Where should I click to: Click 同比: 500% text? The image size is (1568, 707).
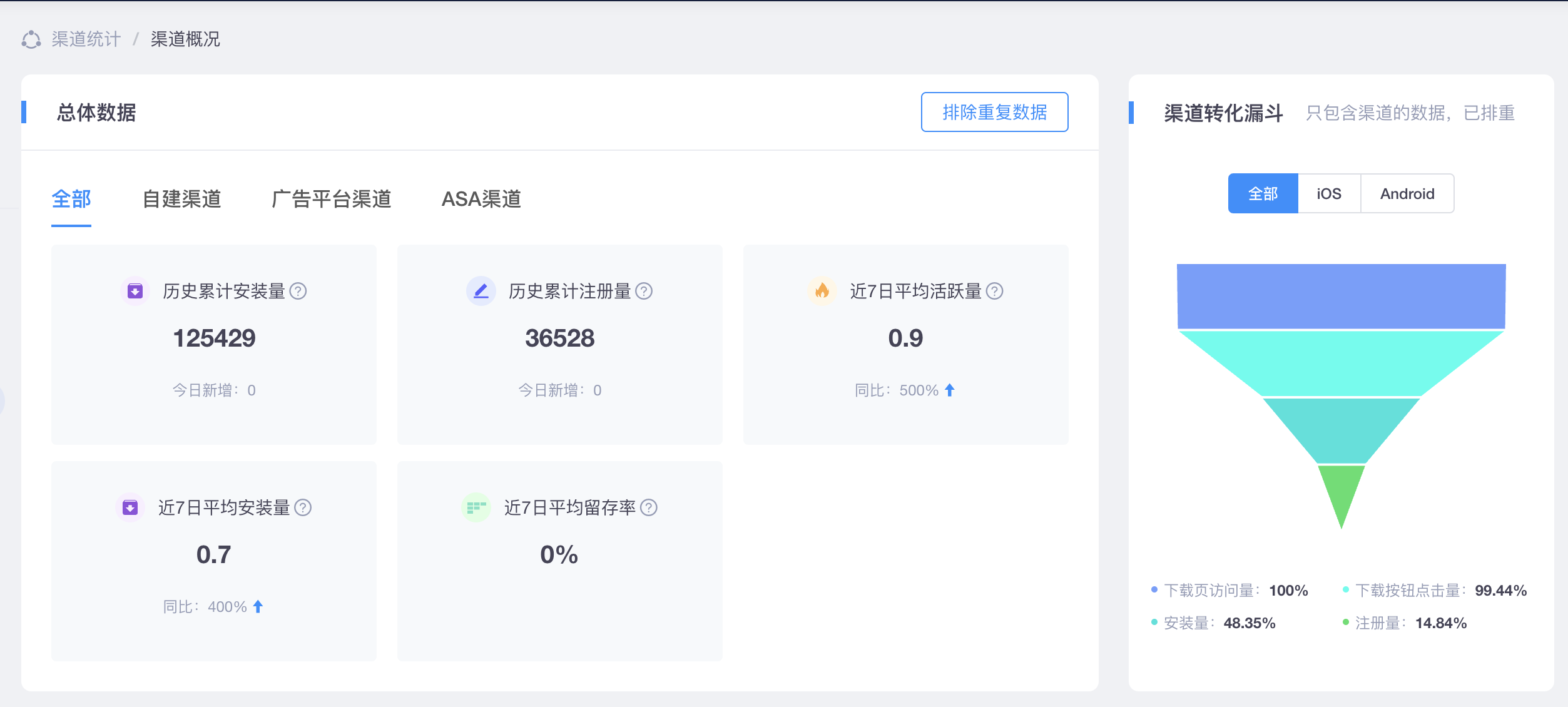pos(897,390)
